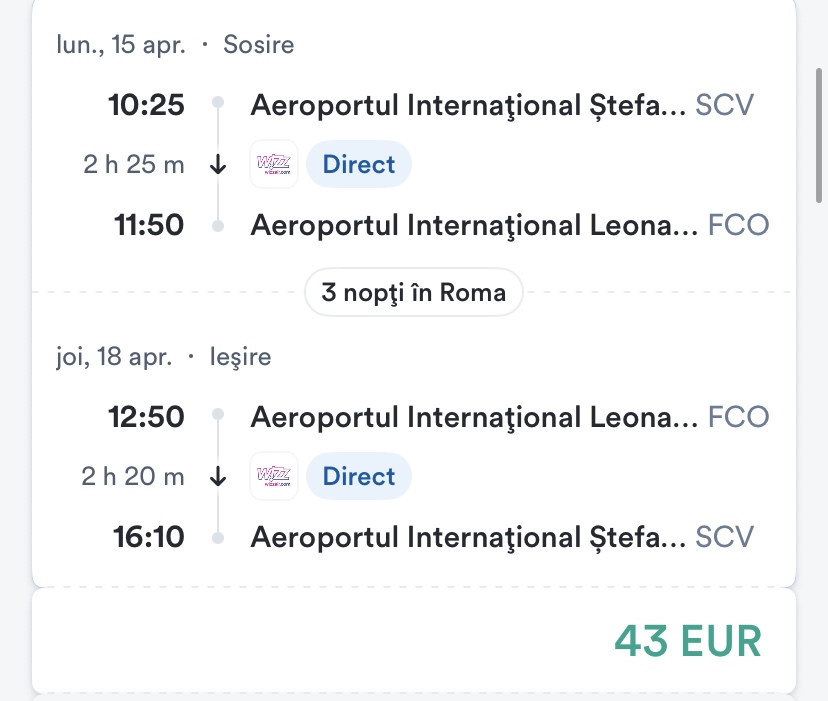
Task: Click the 12:50 departure timeline dot
Action: [x=218, y=416]
